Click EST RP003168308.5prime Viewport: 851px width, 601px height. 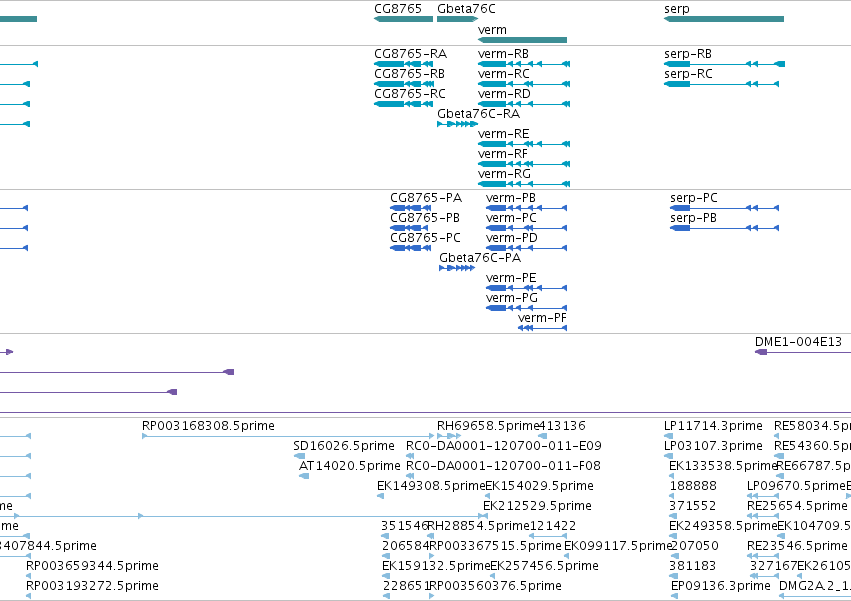[x=288, y=436]
